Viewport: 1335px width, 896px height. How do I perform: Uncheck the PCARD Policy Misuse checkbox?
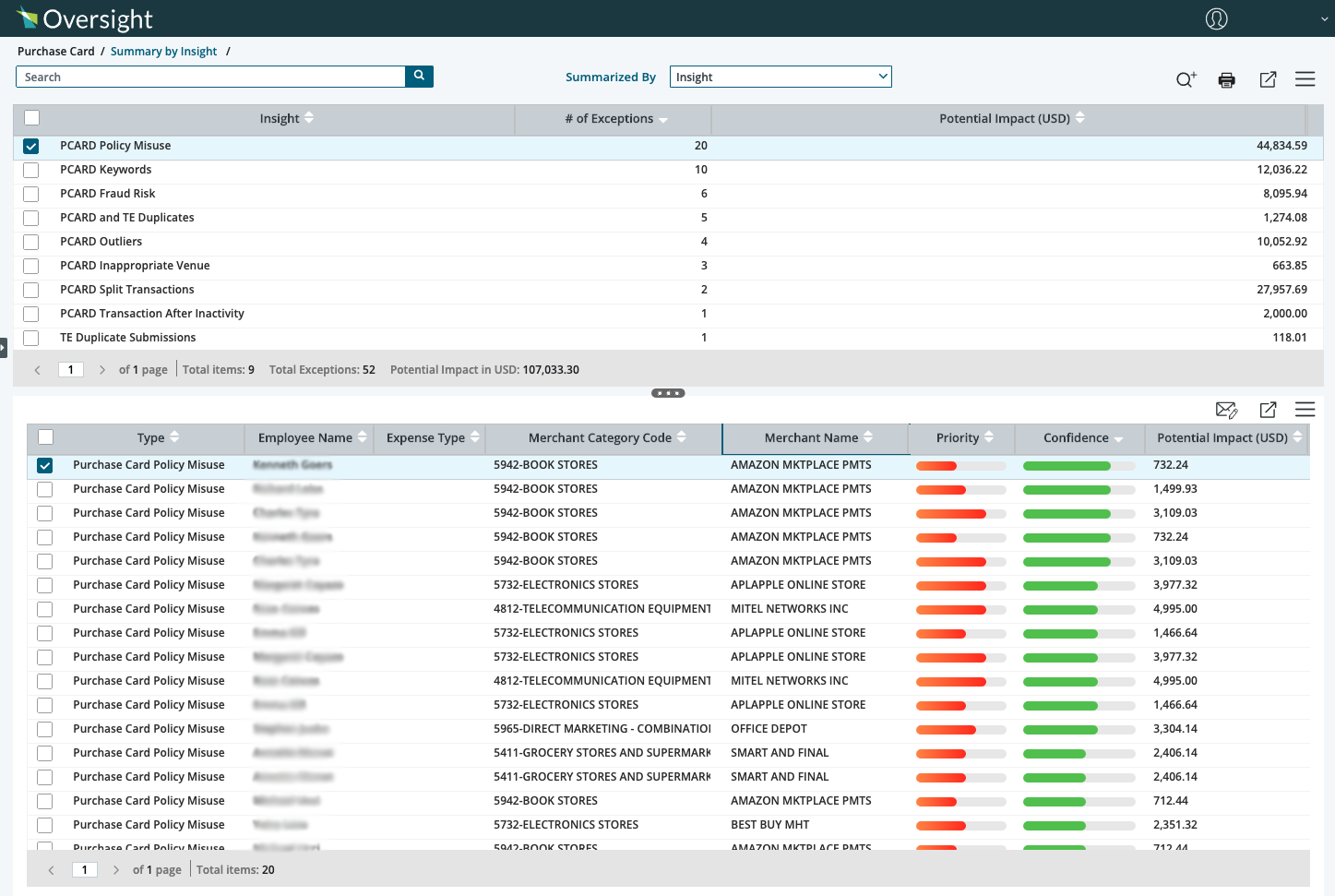31,146
